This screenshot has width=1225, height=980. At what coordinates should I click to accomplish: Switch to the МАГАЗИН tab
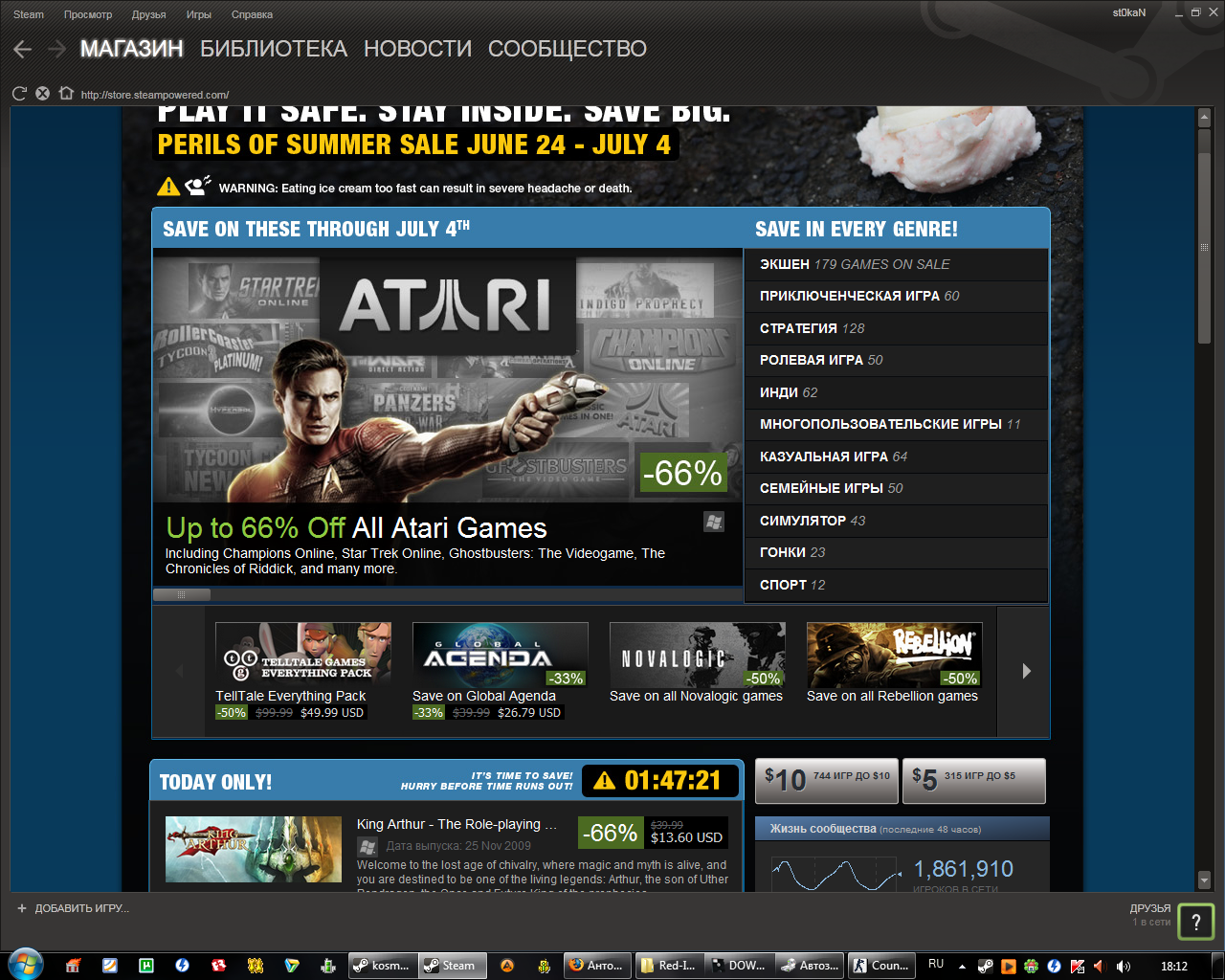click(x=132, y=49)
